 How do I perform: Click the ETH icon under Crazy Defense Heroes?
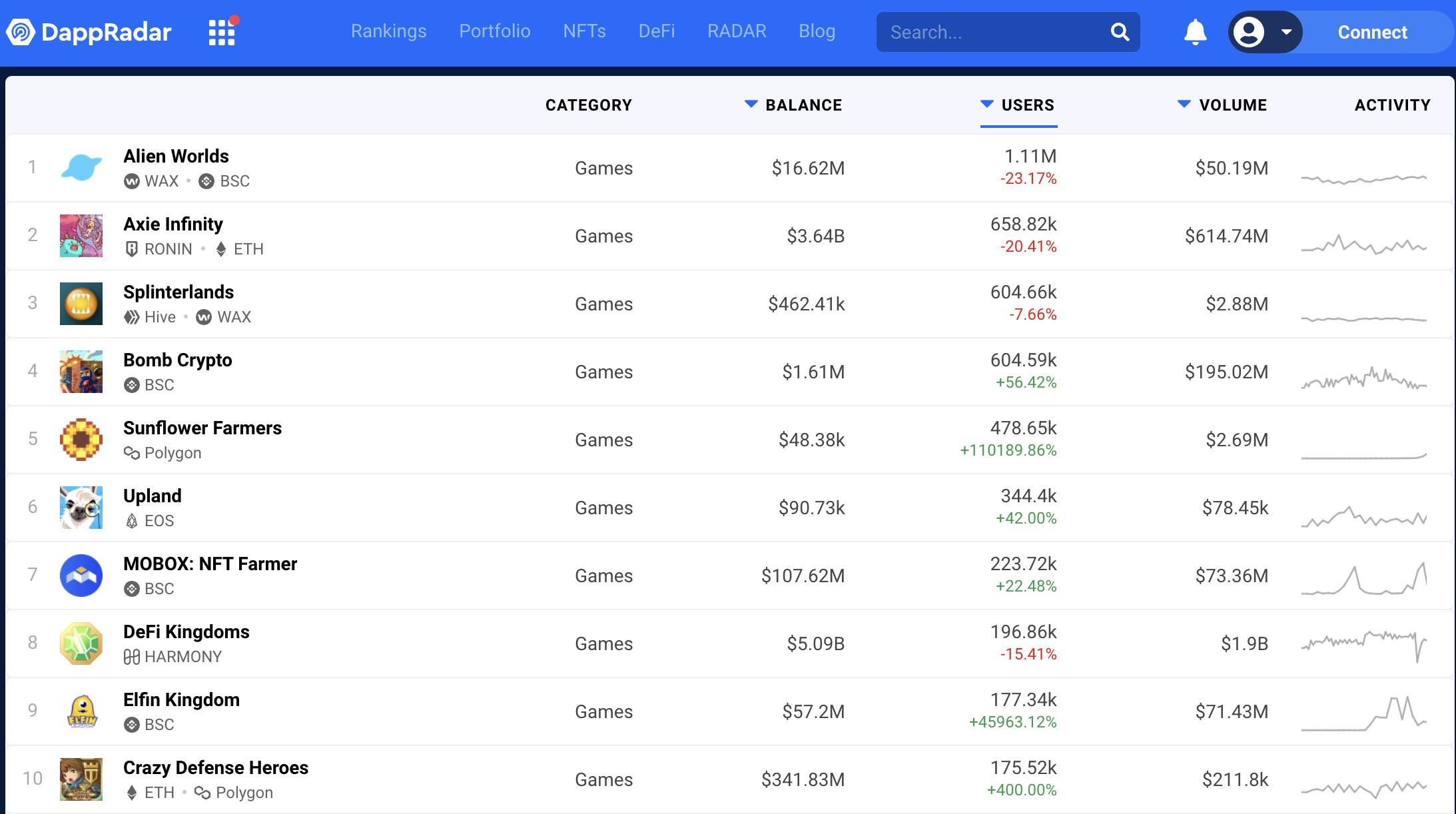coord(132,793)
